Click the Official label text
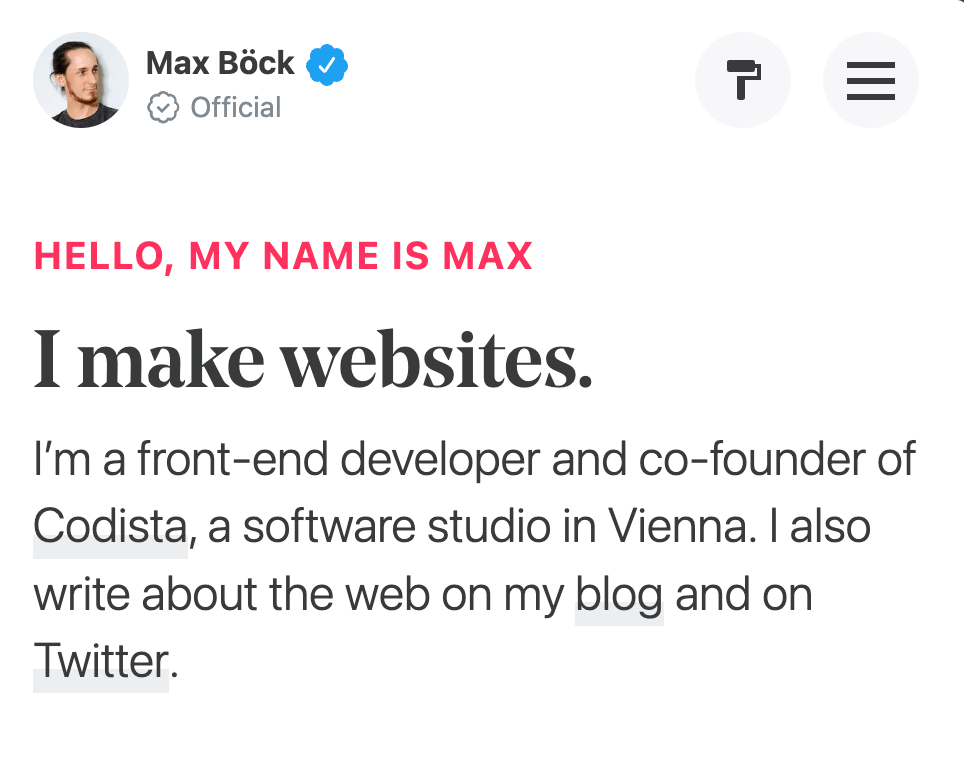This screenshot has width=964, height=760. point(236,108)
